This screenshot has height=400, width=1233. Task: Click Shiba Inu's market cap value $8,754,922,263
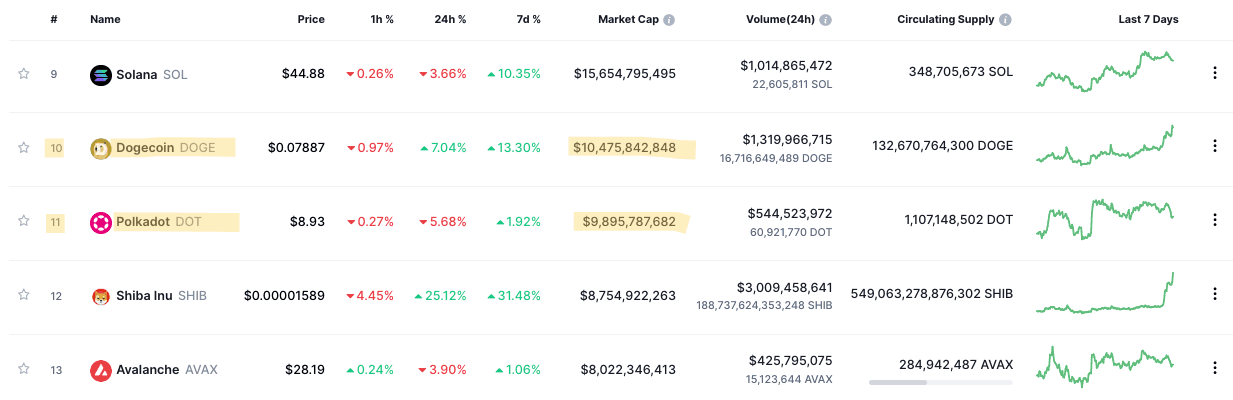pos(627,296)
